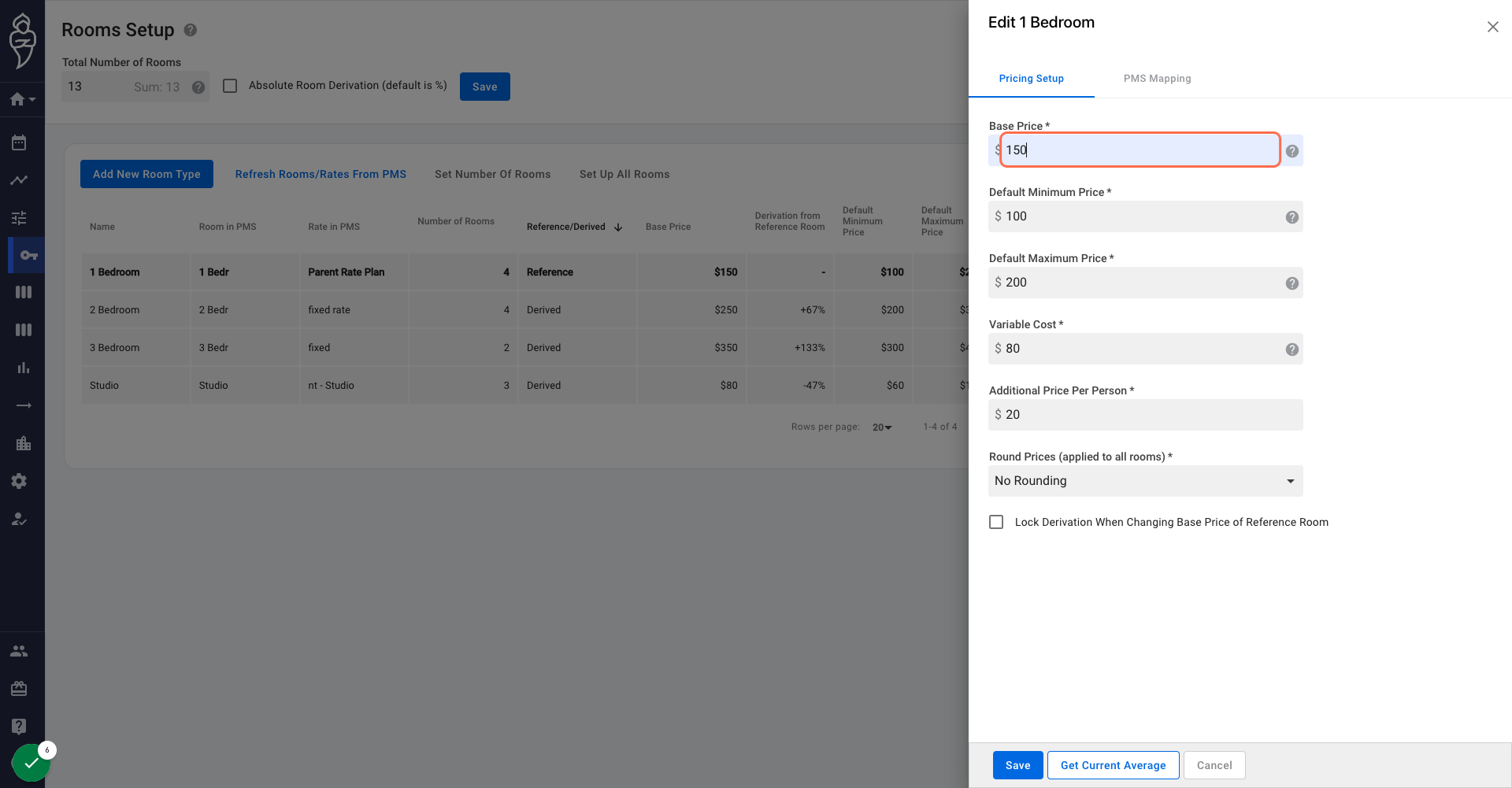The width and height of the screenshot is (1512, 788).
Task: Open the tuning sliders icon in the sidebar
Action: pyautogui.click(x=19, y=217)
